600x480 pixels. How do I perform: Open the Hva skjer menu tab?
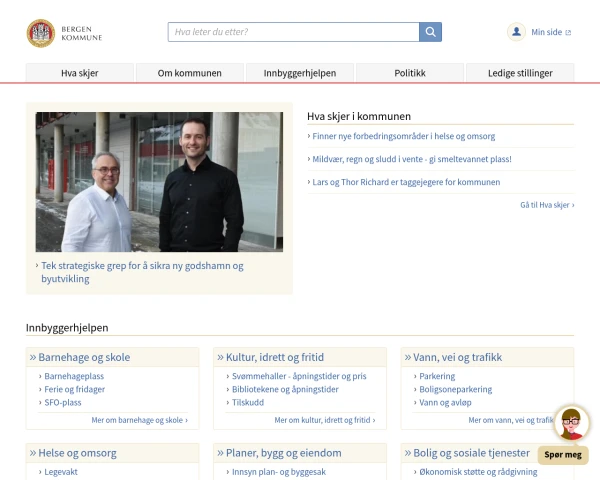(x=80, y=73)
